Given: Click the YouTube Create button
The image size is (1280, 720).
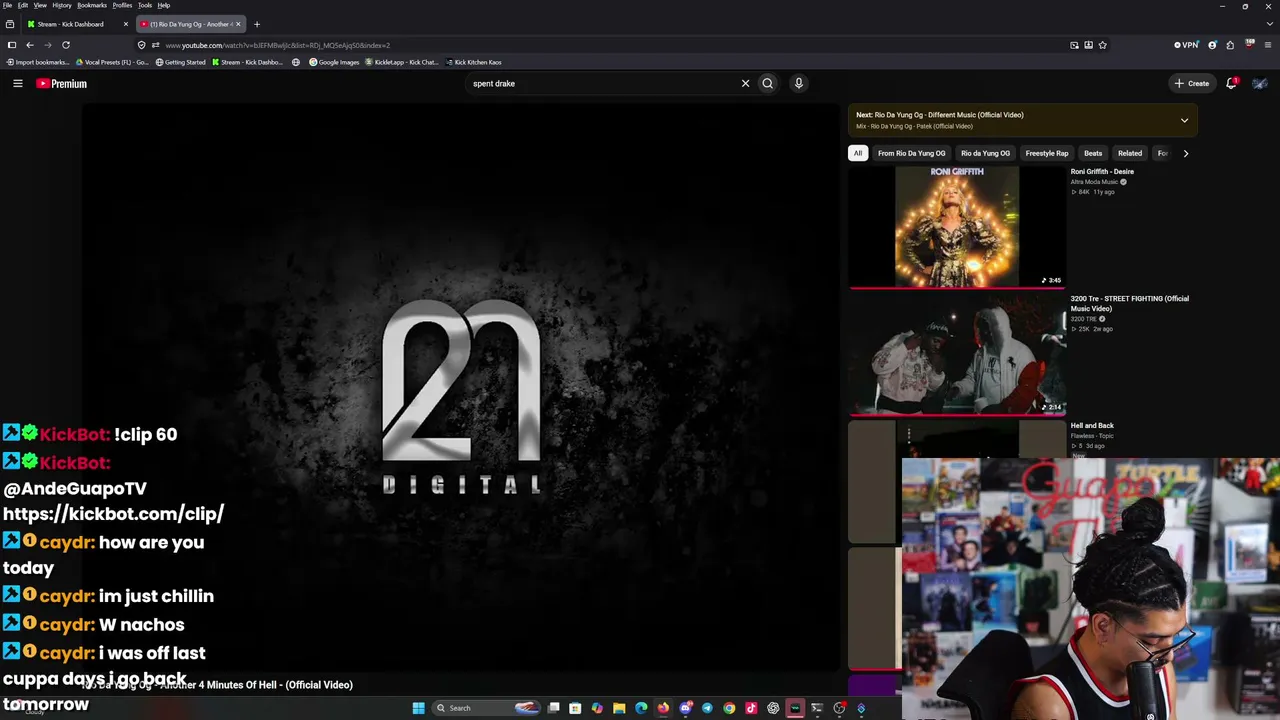Looking at the screenshot, I should [1192, 84].
